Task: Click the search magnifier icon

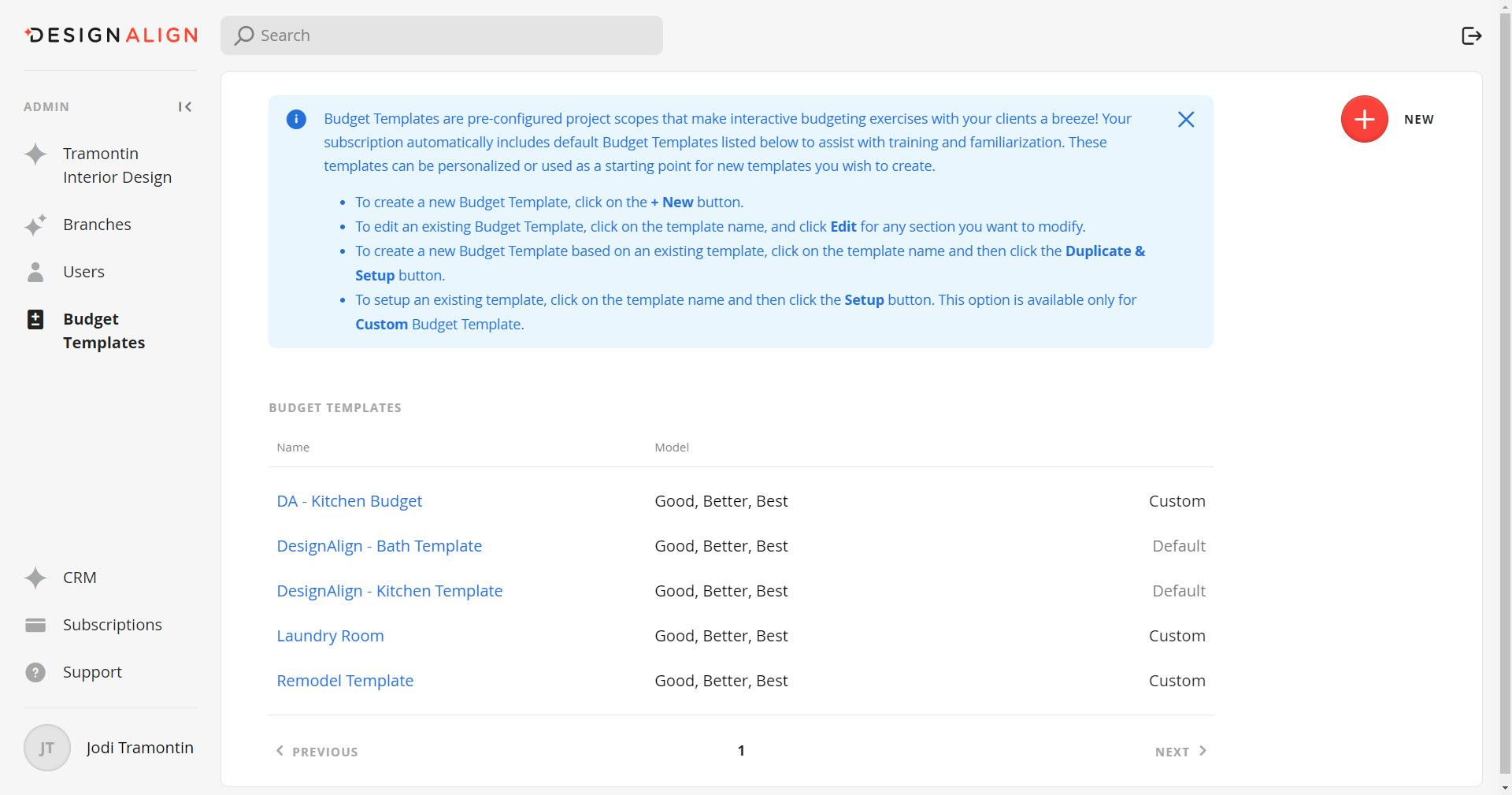Action: tap(244, 35)
